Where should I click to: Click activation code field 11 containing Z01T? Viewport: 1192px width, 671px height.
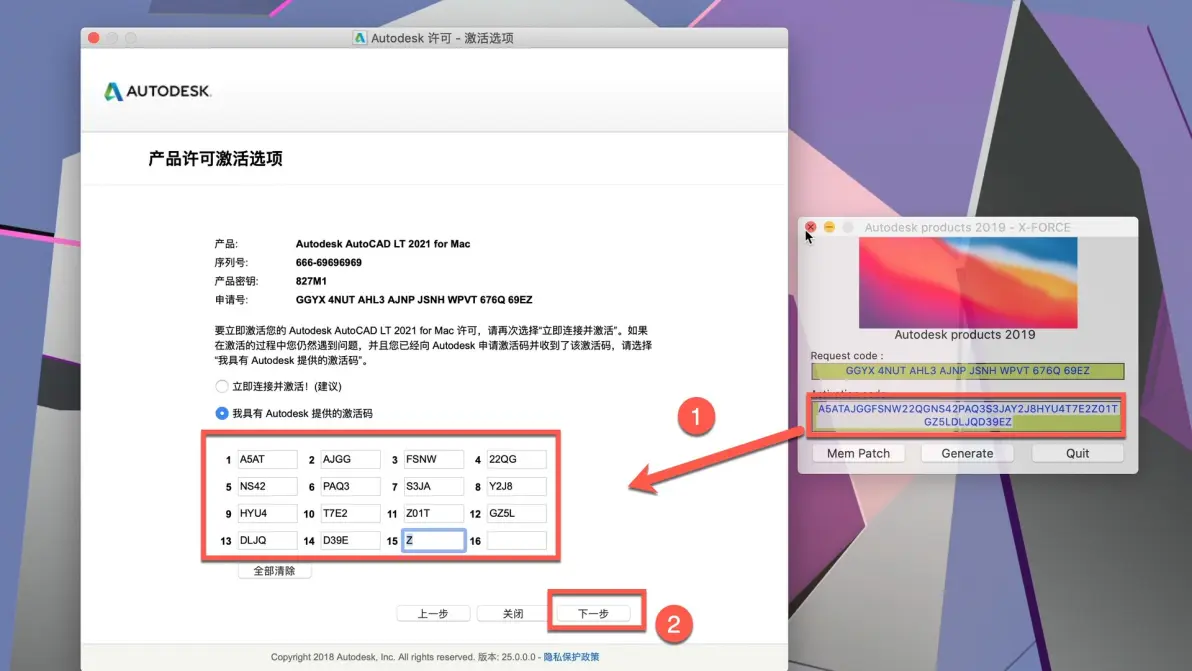(x=433, y=514)
